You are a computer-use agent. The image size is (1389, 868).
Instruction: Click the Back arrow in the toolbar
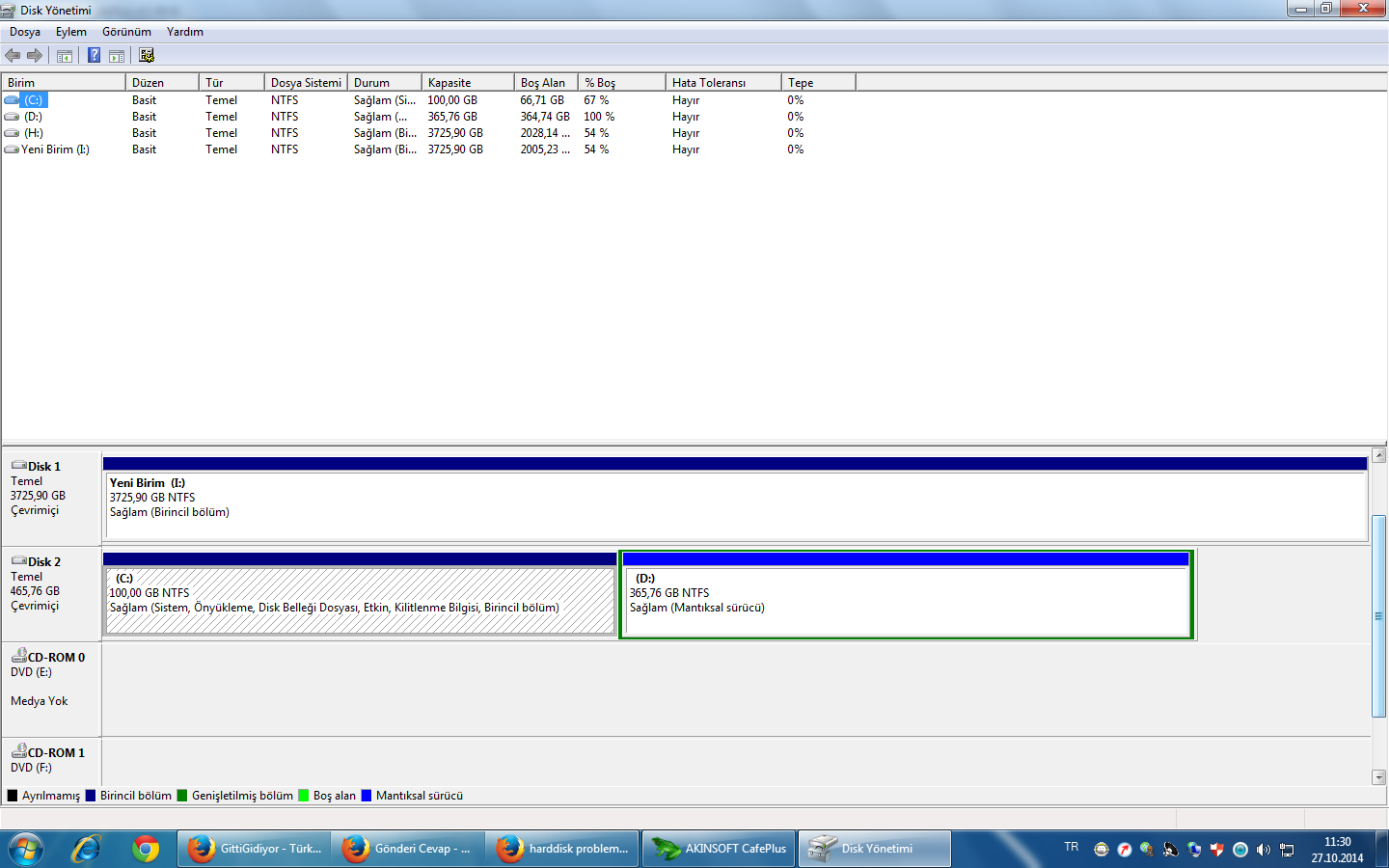click(x=13, y=56)
